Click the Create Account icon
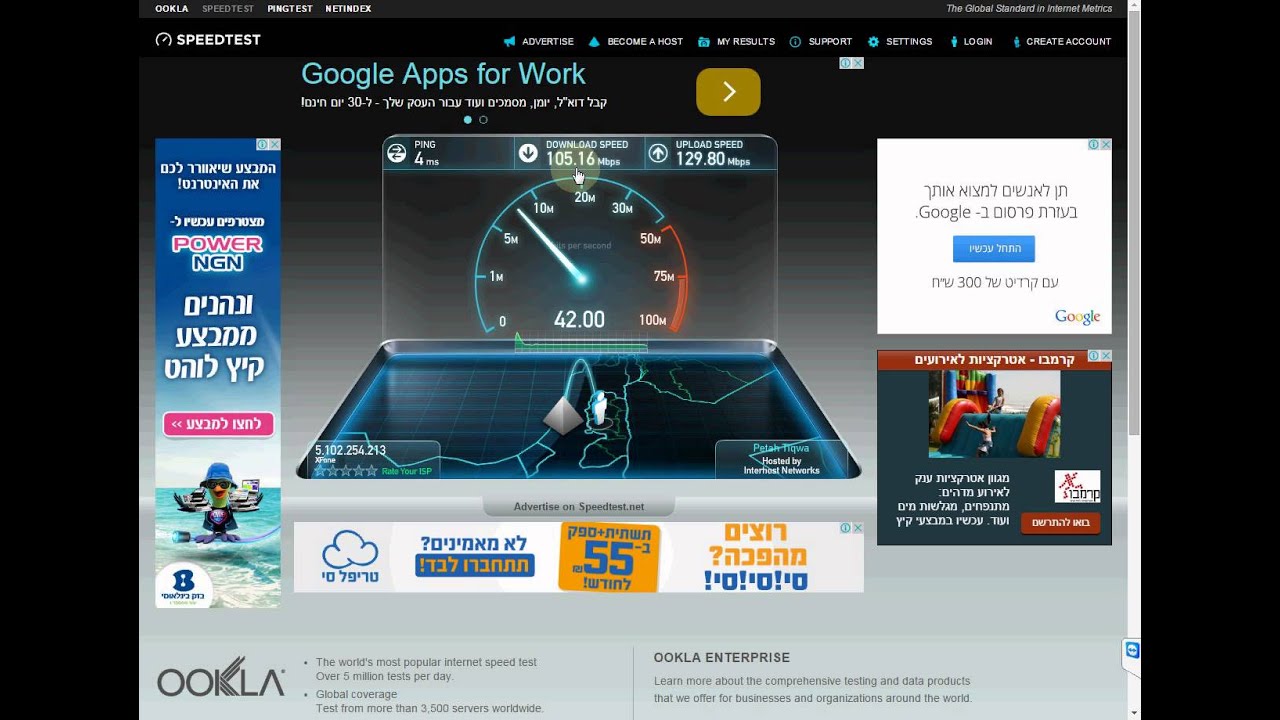 pos(1017,42)
